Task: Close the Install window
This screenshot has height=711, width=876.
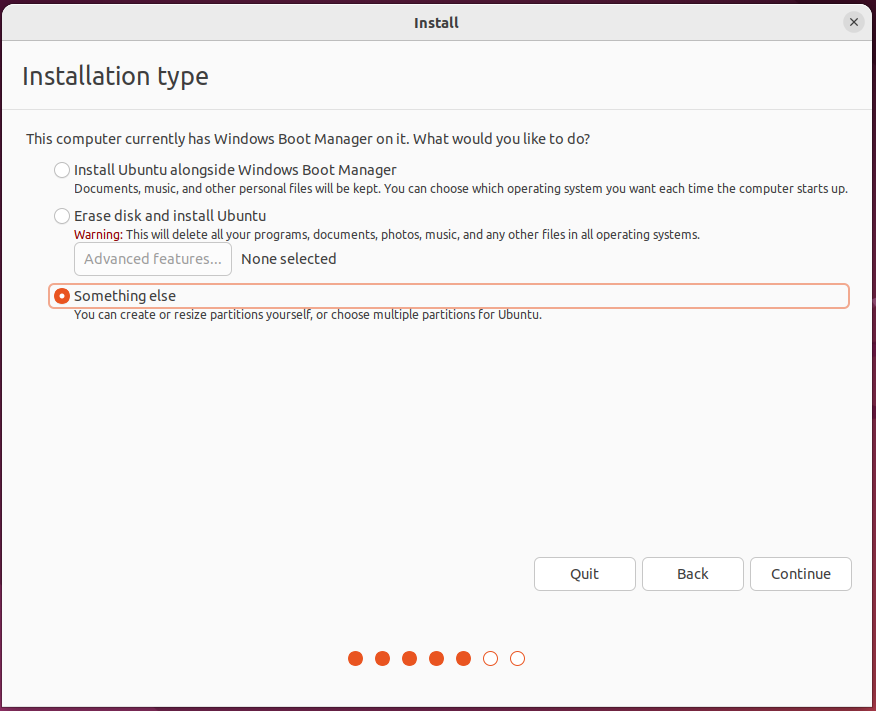Action: [854, 22]
